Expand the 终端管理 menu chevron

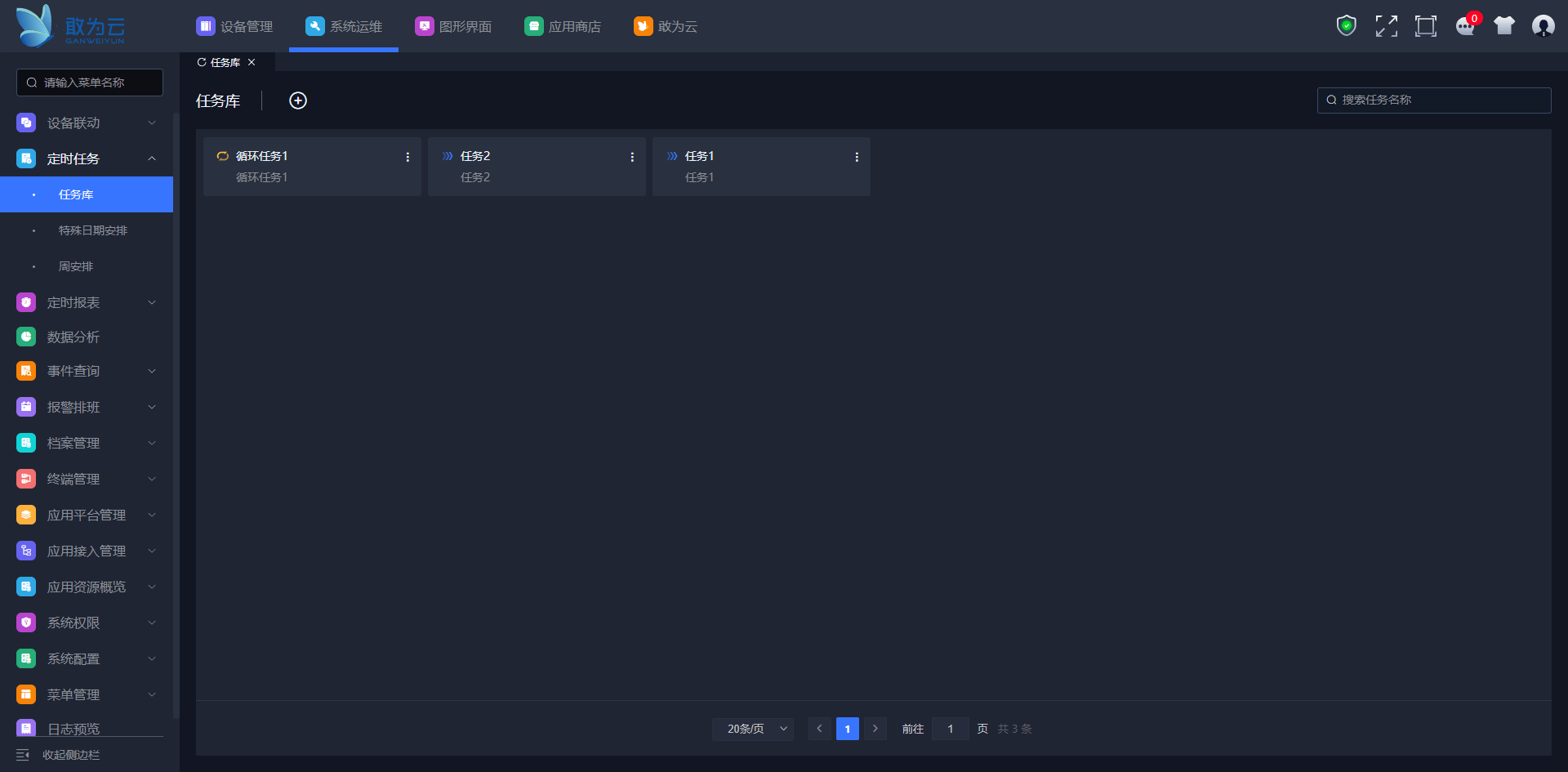[152, 479]
